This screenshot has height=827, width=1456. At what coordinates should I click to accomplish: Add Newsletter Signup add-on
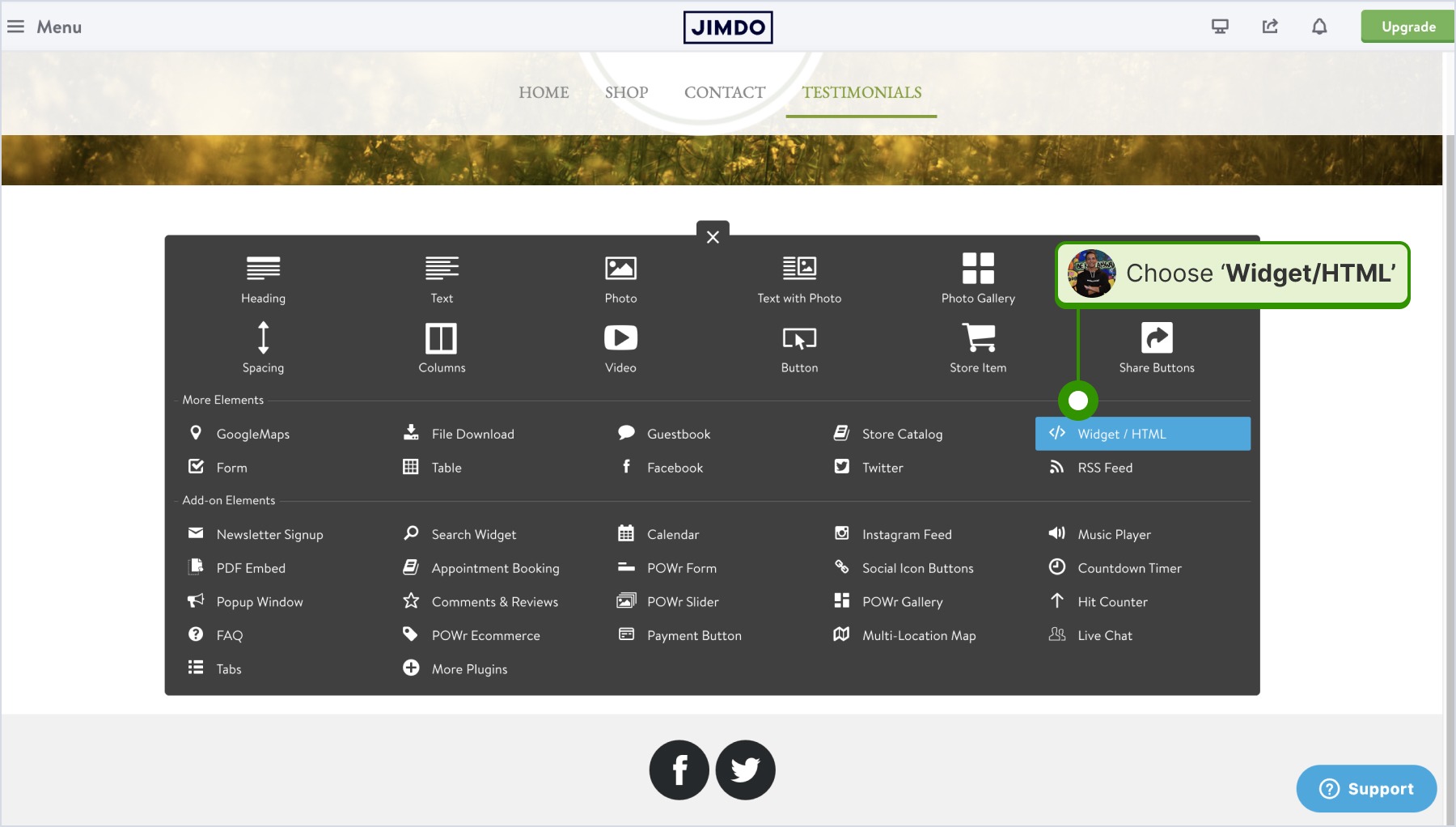tap(256, 534)
